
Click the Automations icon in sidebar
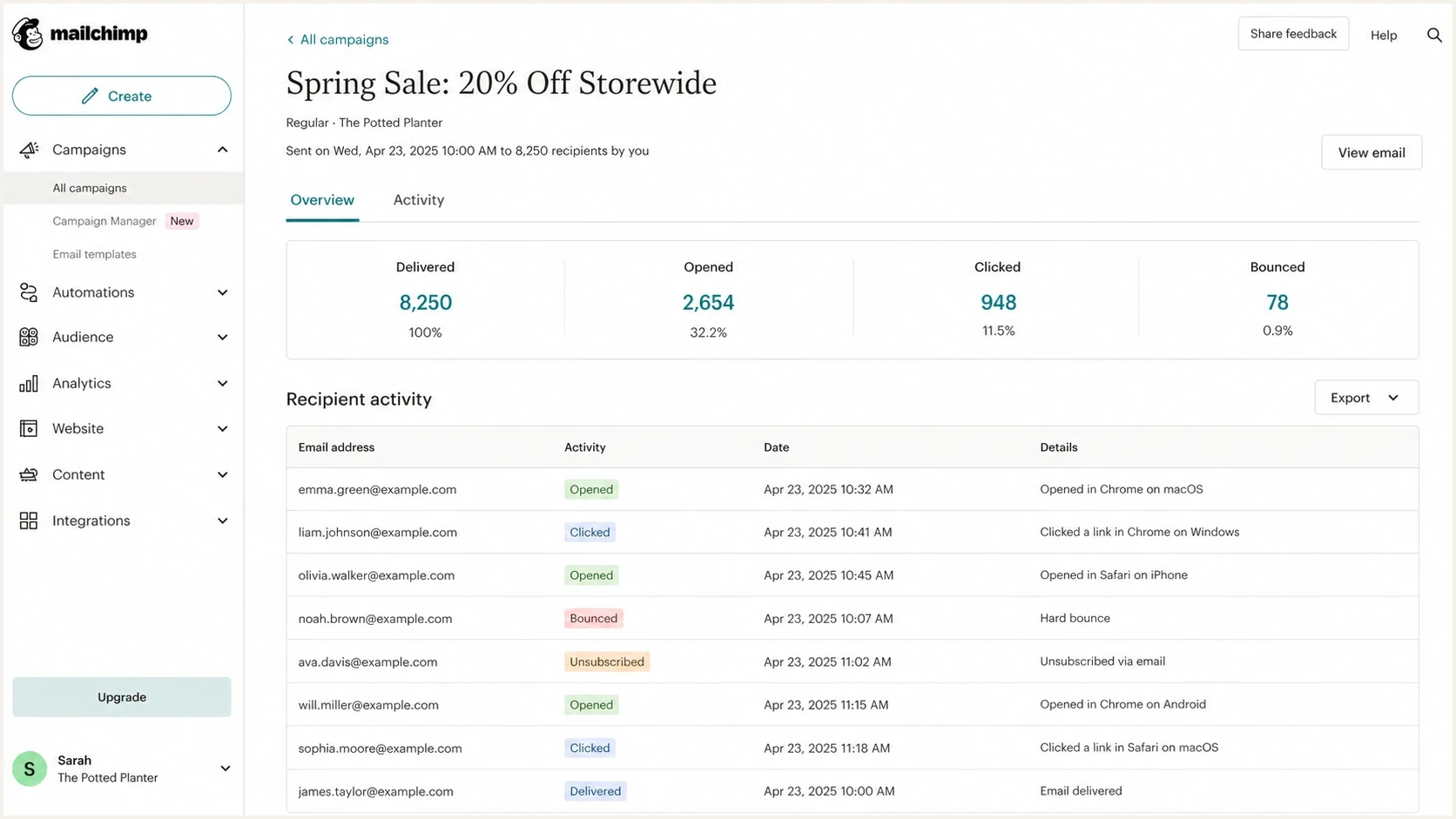click(29, 292)
